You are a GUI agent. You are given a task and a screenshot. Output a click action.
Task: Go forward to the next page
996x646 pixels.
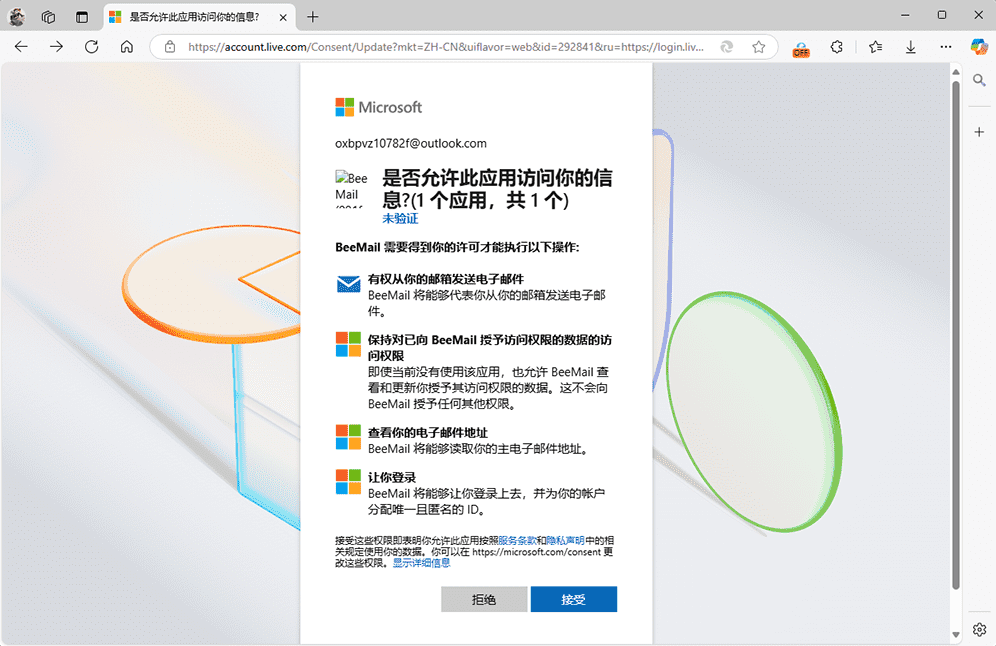pyautogui.click(x=57, y=46)
